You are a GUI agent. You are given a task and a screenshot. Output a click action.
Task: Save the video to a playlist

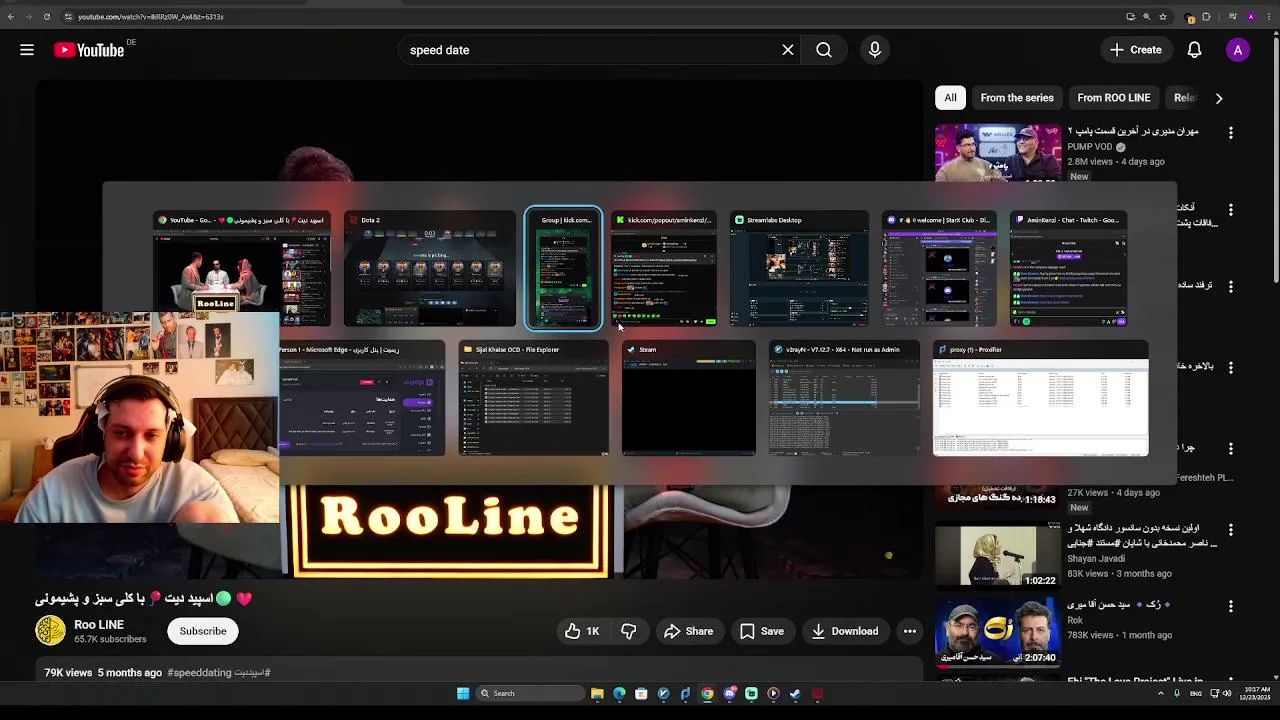pos(762,631)
